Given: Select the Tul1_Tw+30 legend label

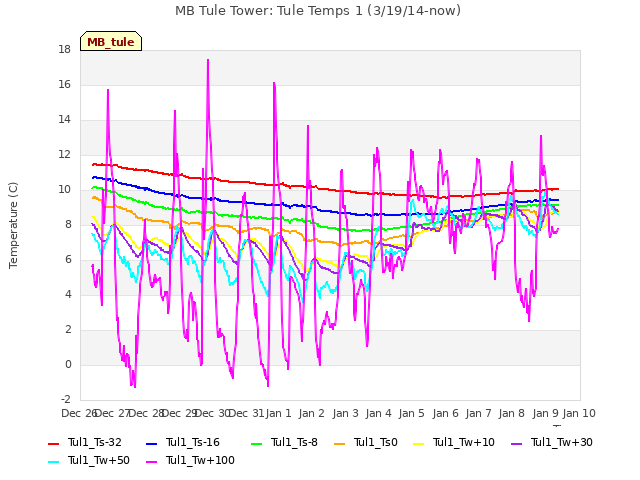Looking at the screenshot, I should 562,442.
